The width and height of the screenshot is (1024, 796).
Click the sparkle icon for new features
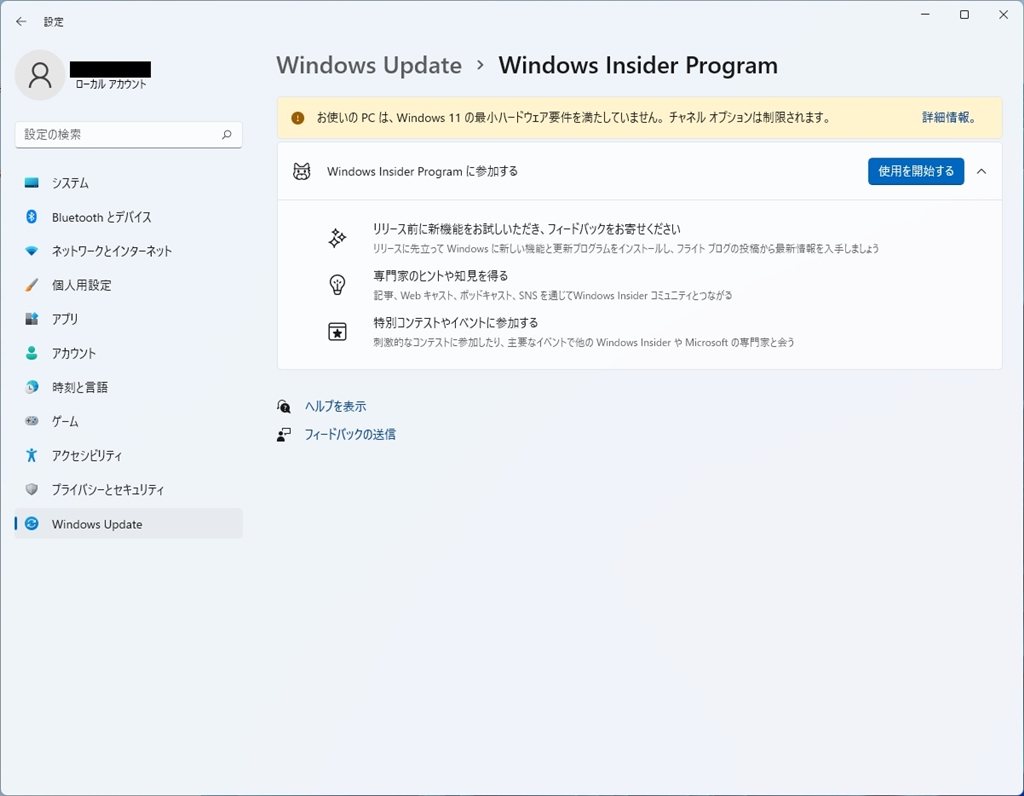pyautogui.click(x=337, y=238)
